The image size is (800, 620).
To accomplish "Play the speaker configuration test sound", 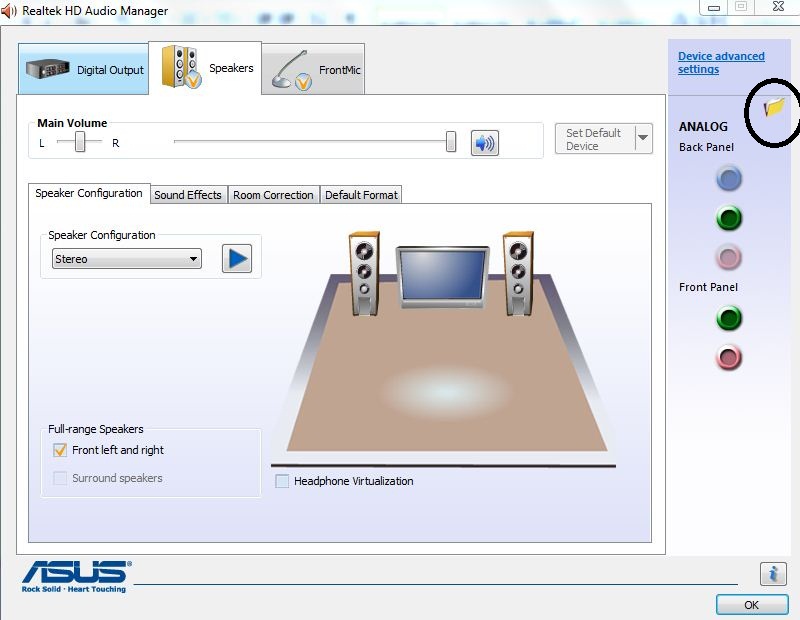I will pyautogui.click(x=237, y=258).
